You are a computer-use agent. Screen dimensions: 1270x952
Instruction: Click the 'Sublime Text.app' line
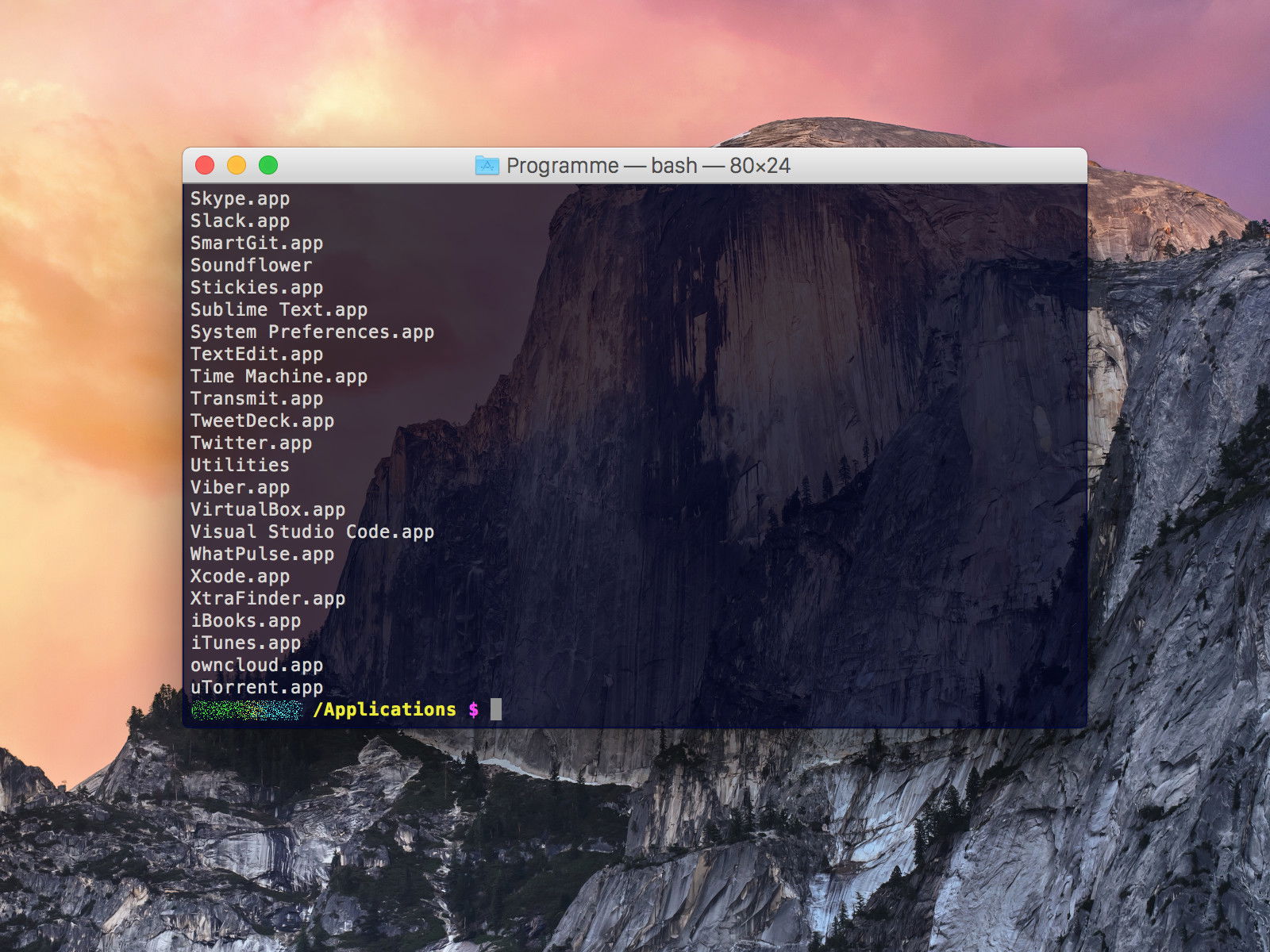279,310
